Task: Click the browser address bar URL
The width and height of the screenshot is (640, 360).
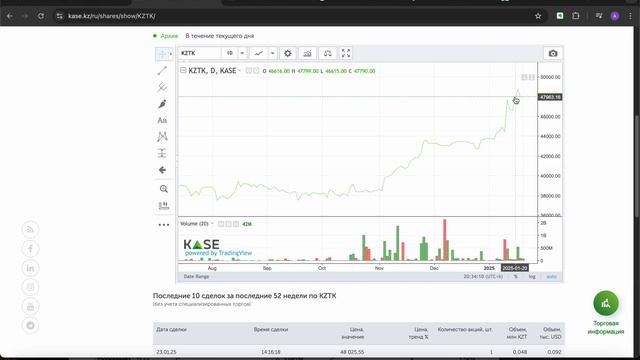Action: [x=111, y=16]
